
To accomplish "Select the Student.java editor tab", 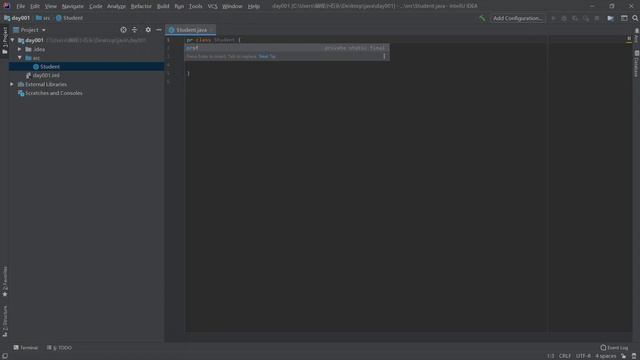I will pos(191,30).
